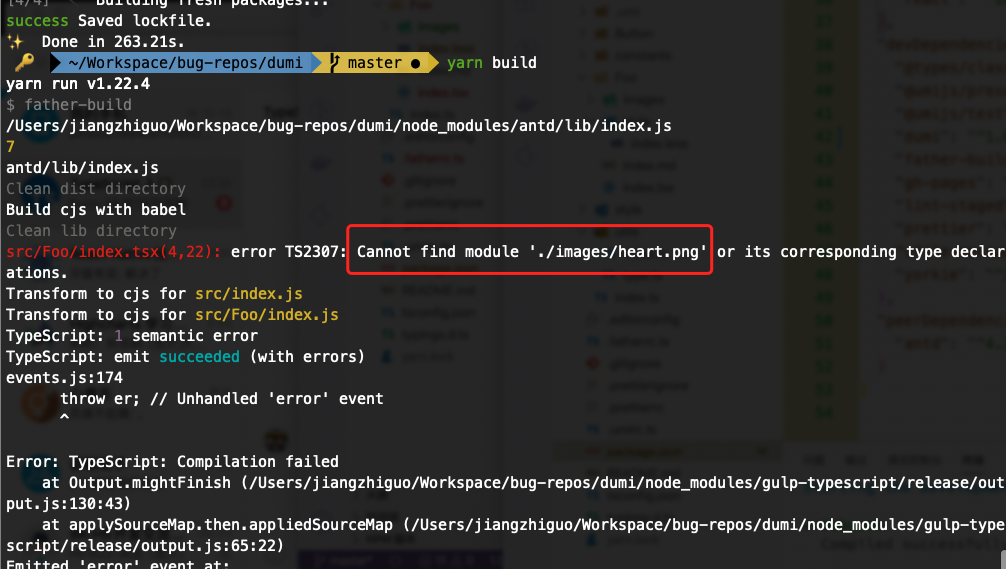Click the orange 'src/index.js' file path

coord(249,294)
